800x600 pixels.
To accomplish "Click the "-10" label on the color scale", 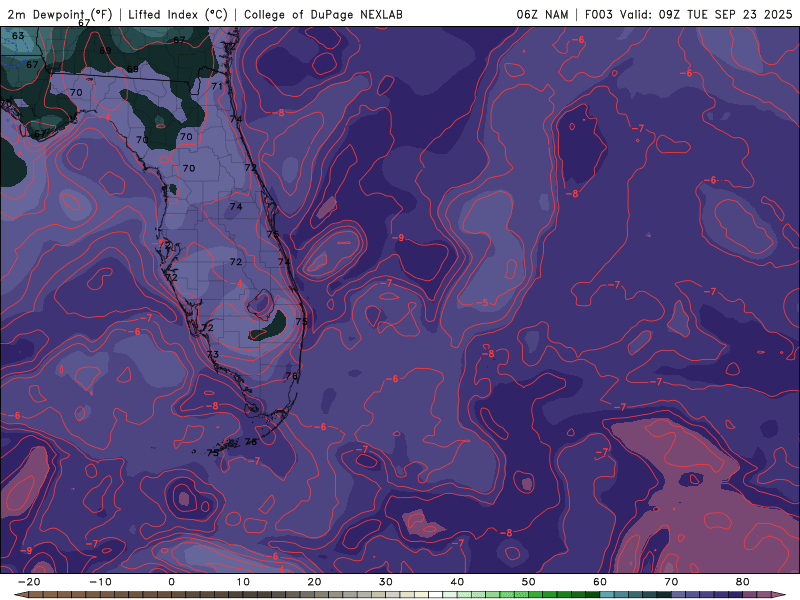I will tap(100, 582).
